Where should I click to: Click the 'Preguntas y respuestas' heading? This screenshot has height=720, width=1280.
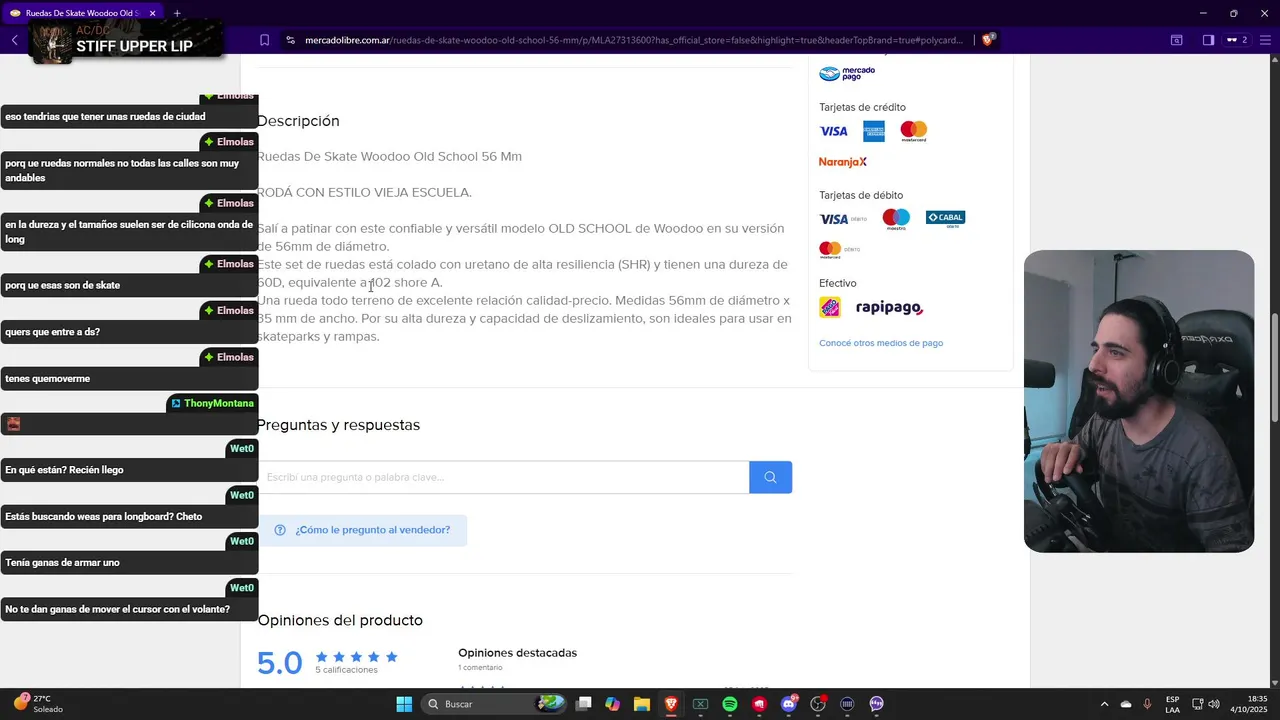click(338, 425)
